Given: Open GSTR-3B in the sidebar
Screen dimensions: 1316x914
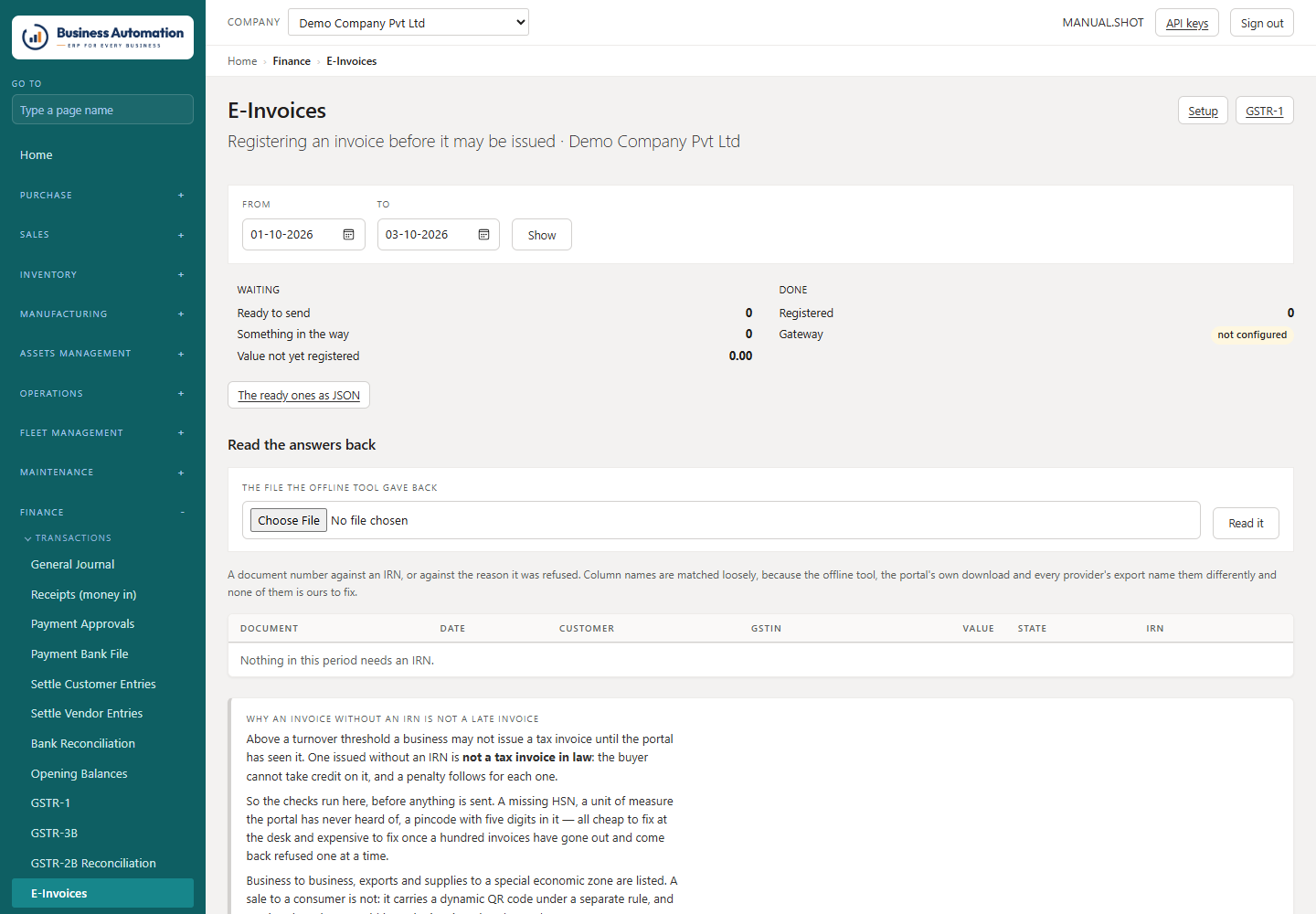Looking at the screenshot, I should (102, 834).
